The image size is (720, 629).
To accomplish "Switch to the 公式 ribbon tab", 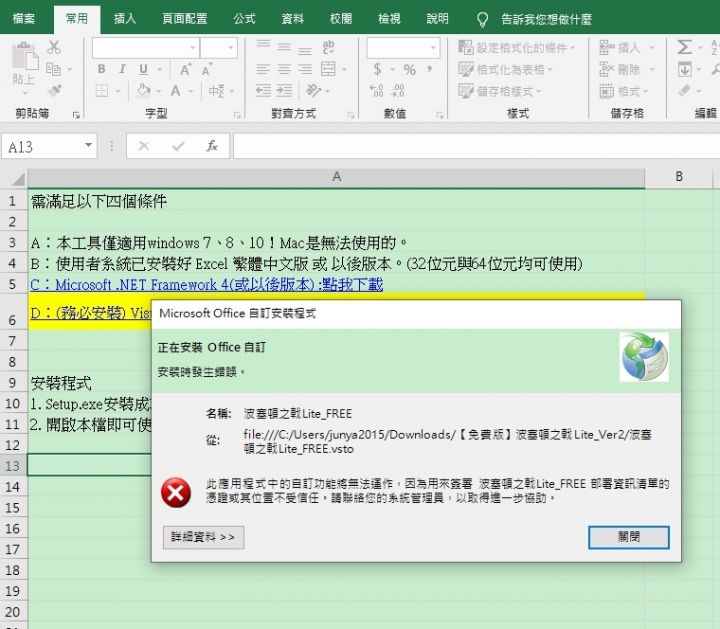I will point(244,19).
